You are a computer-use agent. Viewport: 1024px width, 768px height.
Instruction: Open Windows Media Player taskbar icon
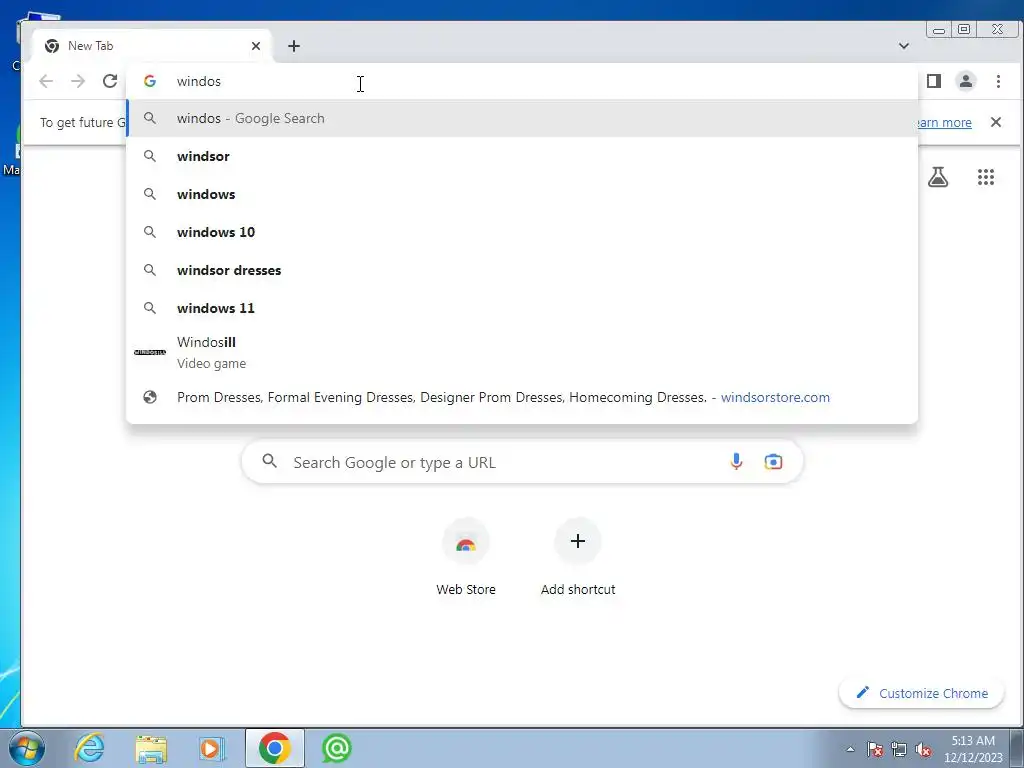pyautogui.click(x=212, y=748)
